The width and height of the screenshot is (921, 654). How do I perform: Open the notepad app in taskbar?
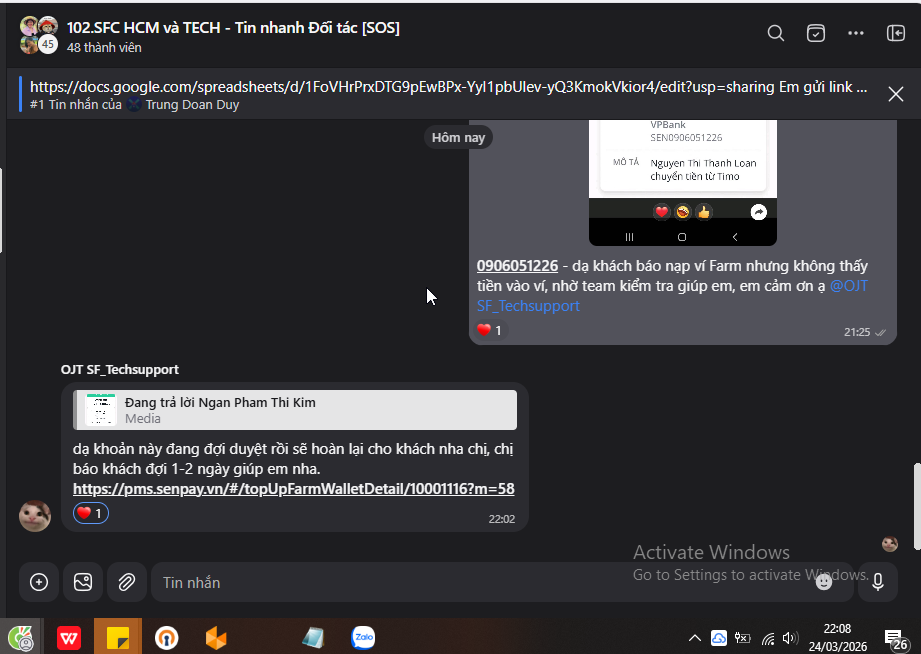tap(313, 638)
